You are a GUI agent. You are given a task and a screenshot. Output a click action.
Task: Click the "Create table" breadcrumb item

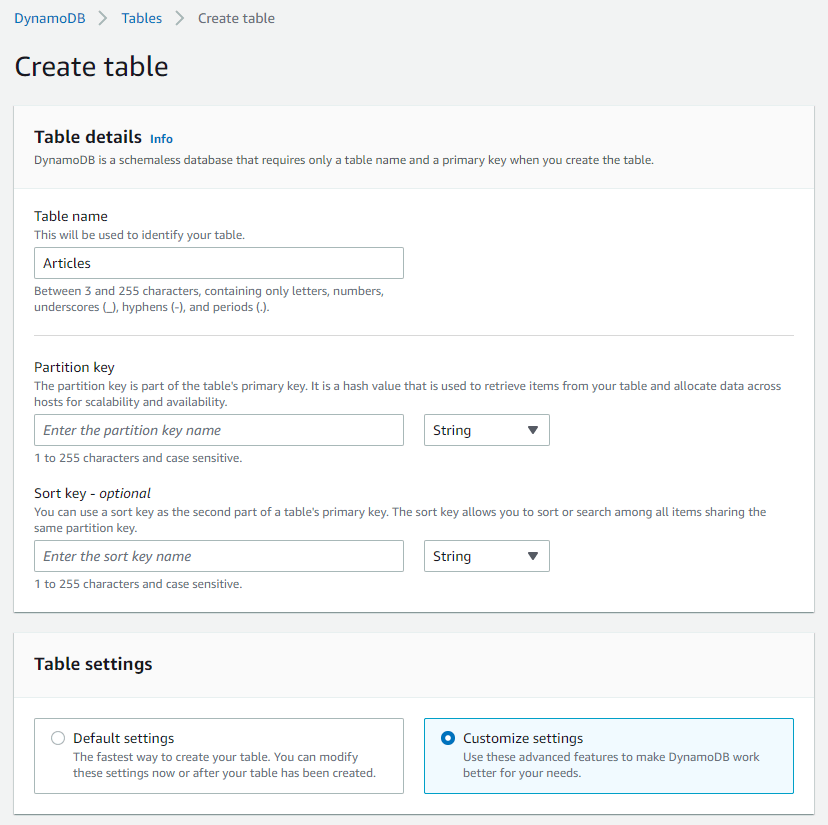[x=236, y=18]
